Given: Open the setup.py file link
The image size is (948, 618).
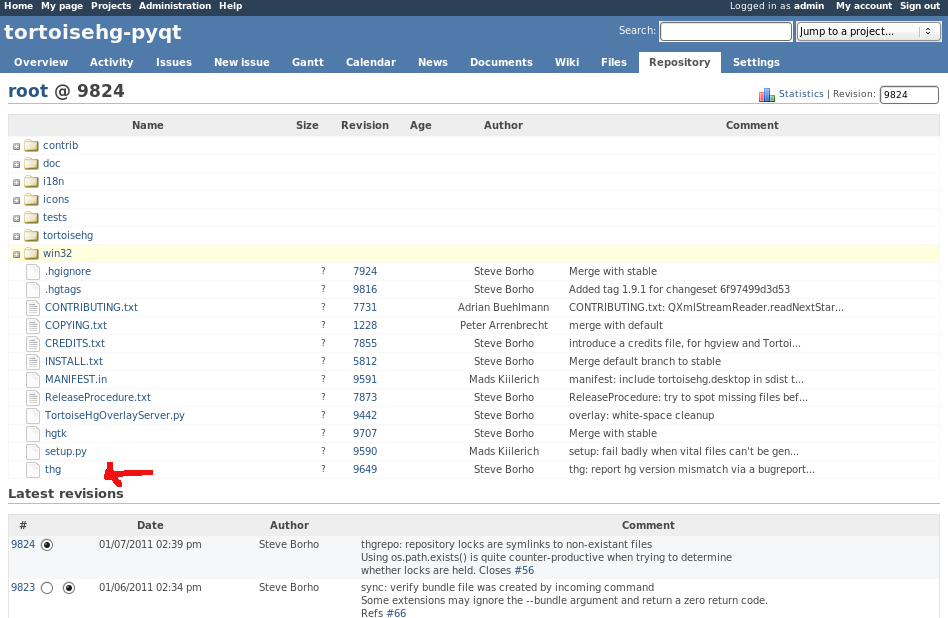Looking at the screenshot, I should (x=66, y=452).
